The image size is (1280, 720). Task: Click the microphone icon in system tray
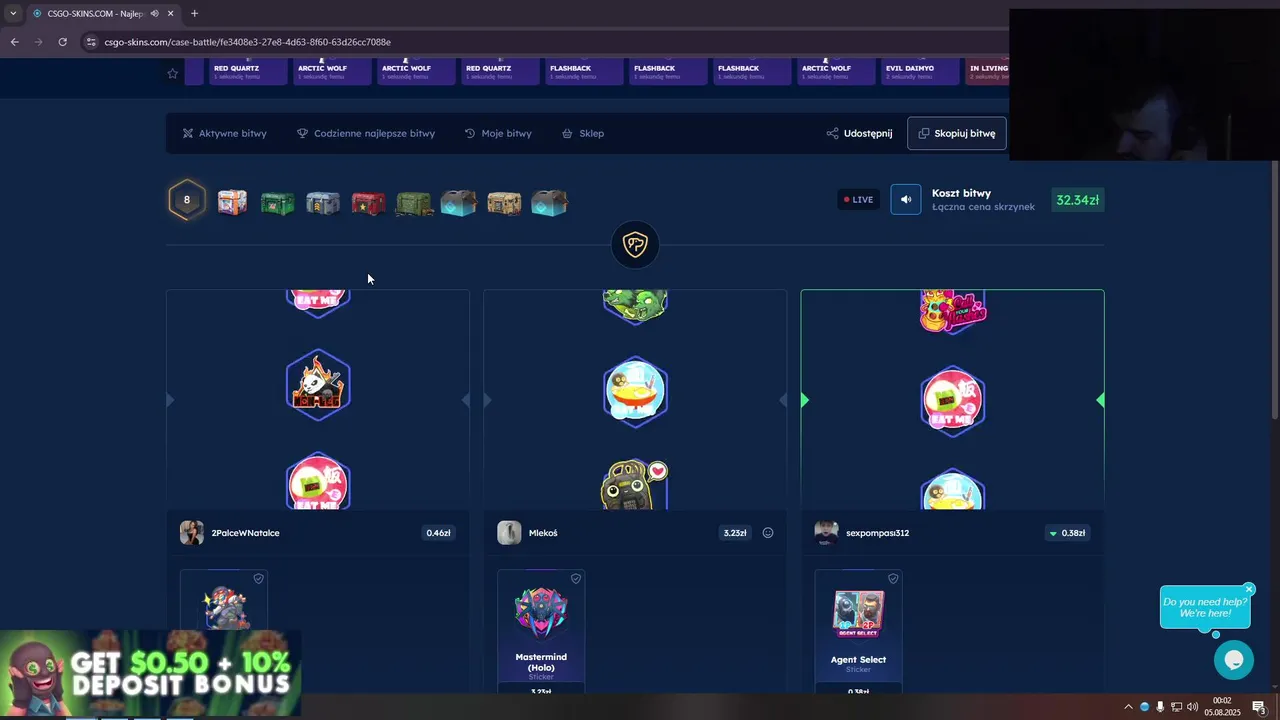[1160, 707]
